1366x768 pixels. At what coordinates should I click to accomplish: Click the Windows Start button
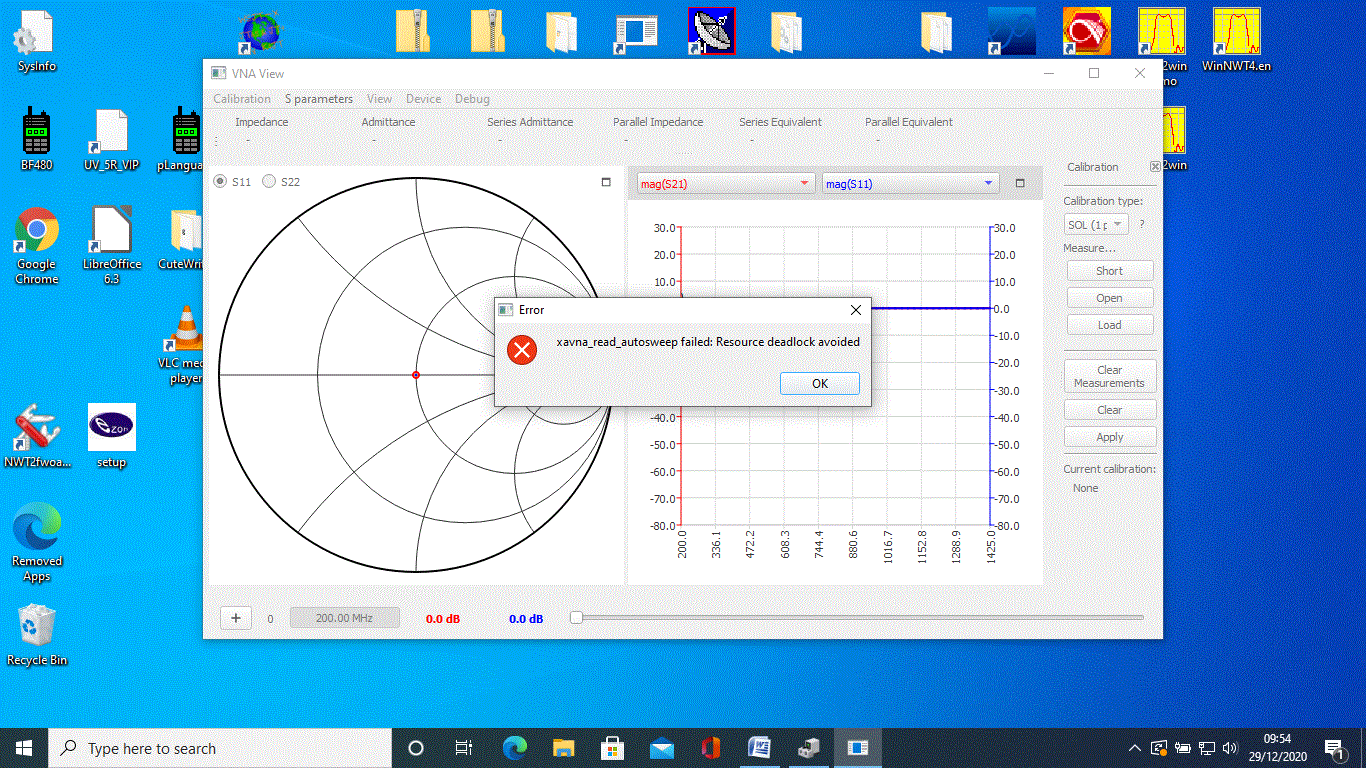click(24, 748)
